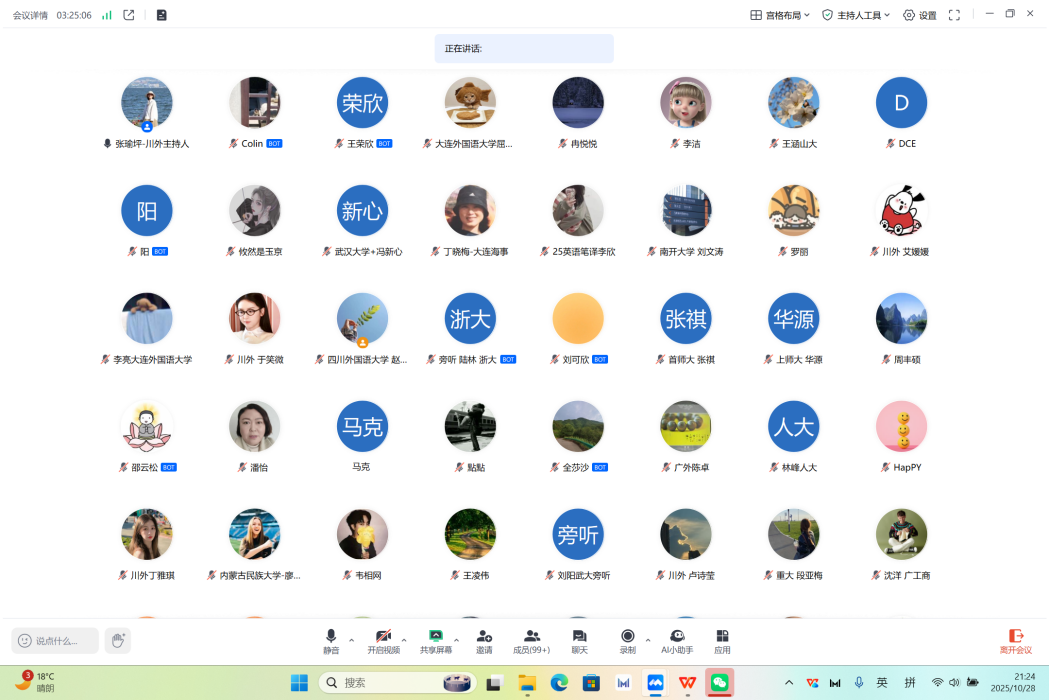
Task: Click 会议详情 meeting details
Action: coord(30,15)
